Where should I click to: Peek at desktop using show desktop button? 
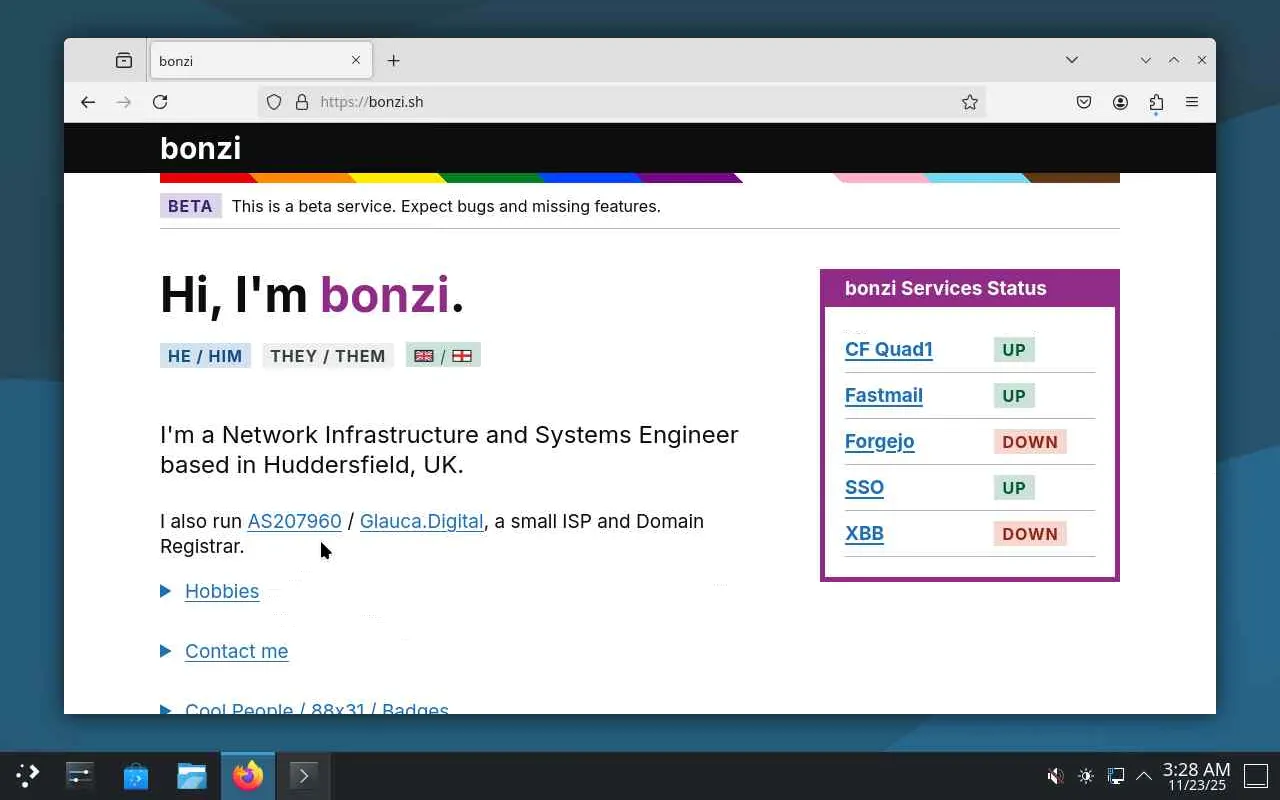coord(1256,775)
